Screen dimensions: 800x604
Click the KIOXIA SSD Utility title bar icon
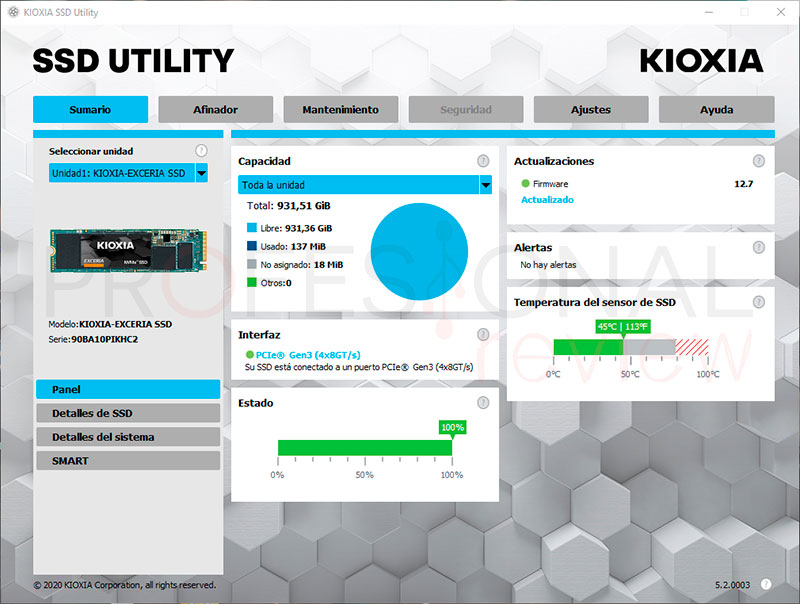14,12
